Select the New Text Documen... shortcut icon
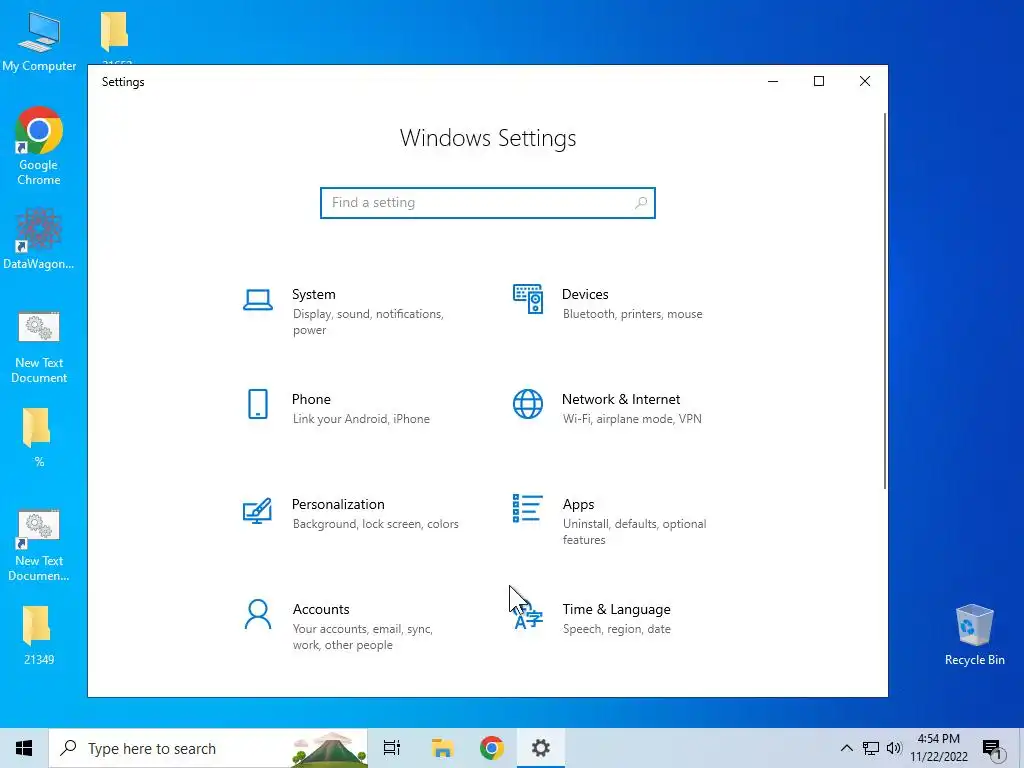 coord(39,546)
